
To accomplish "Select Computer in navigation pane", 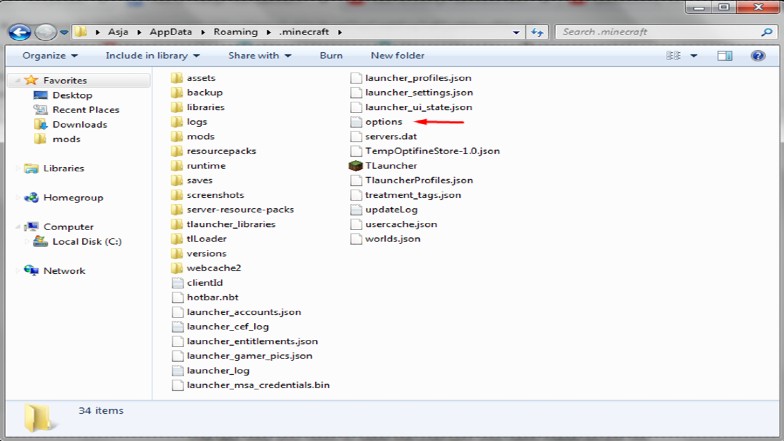I will 68,227.
